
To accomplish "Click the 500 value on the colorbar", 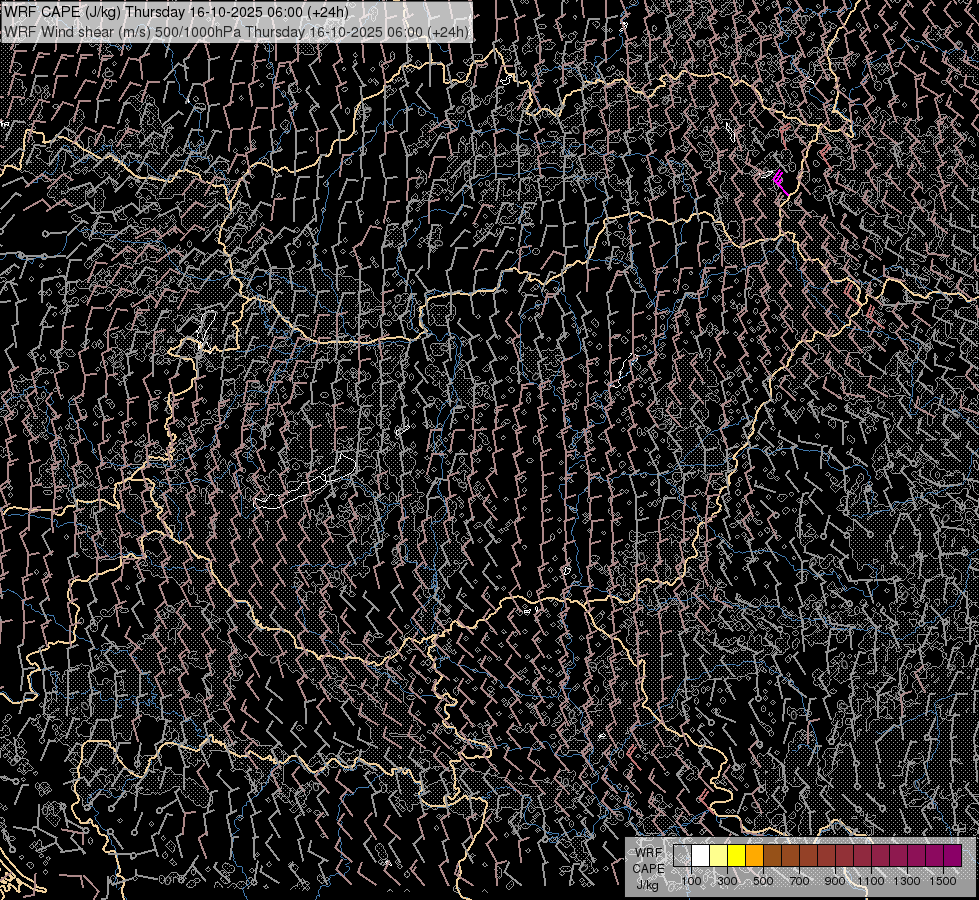I will click(x=763, y=881).
